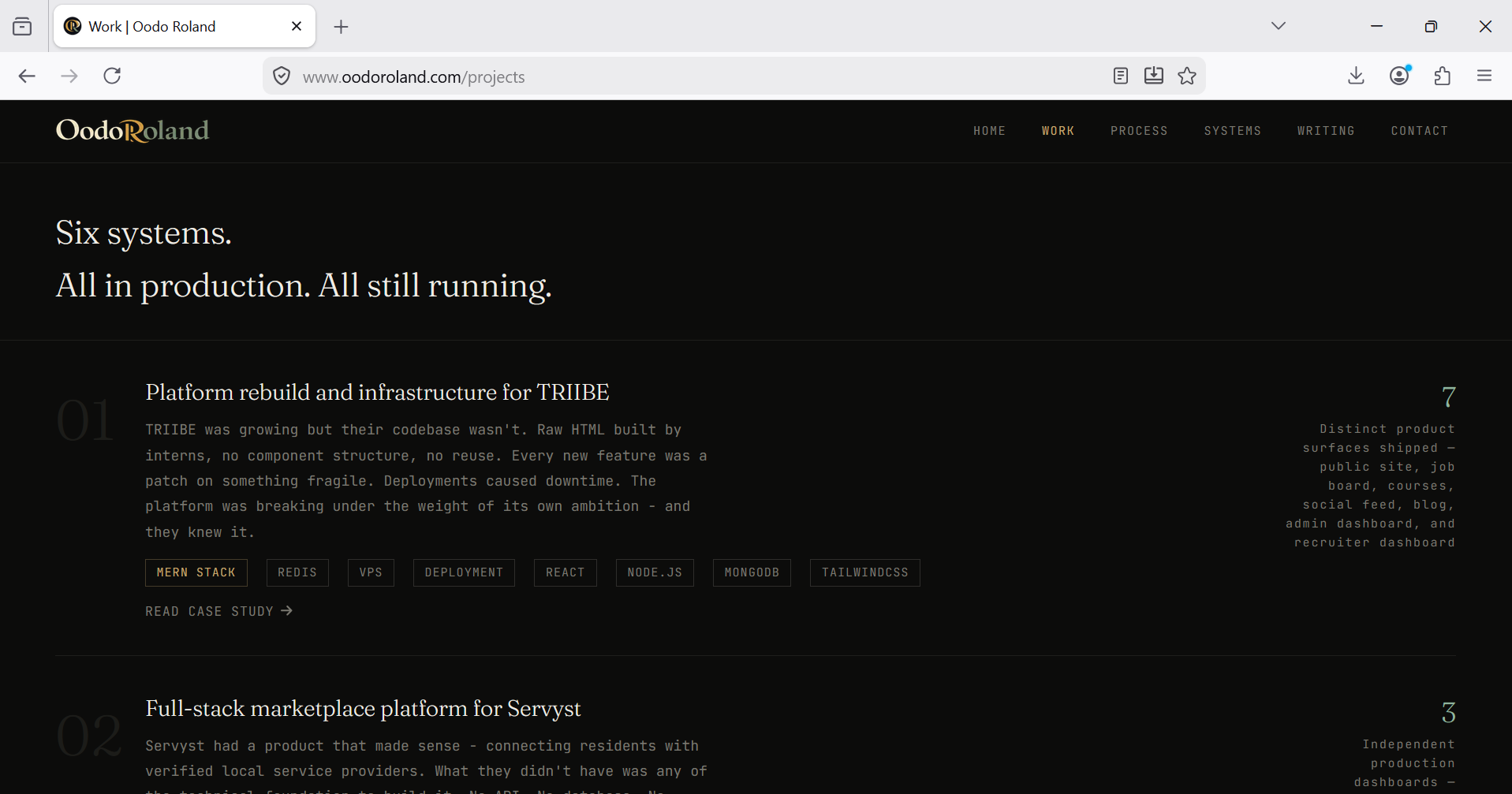1512x794 pixels.
Task: Click the 01 project index number
Action: 85,420
